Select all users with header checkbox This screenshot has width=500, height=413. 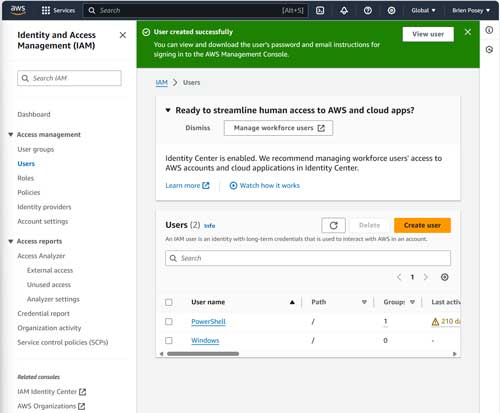pos(169,302)
